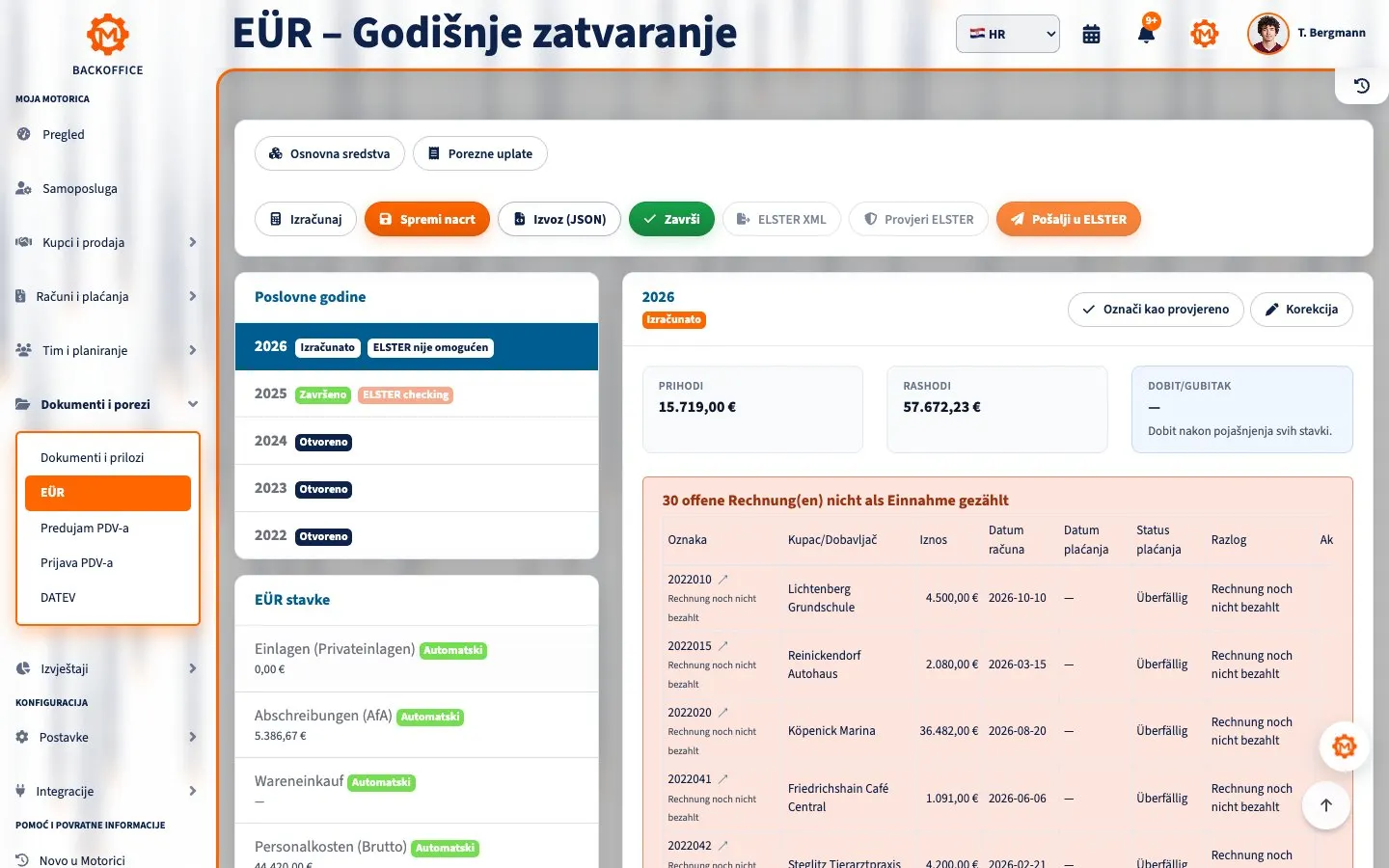
Task: Open Prijava PDV-a submenu item
Action: pos(108,562)
